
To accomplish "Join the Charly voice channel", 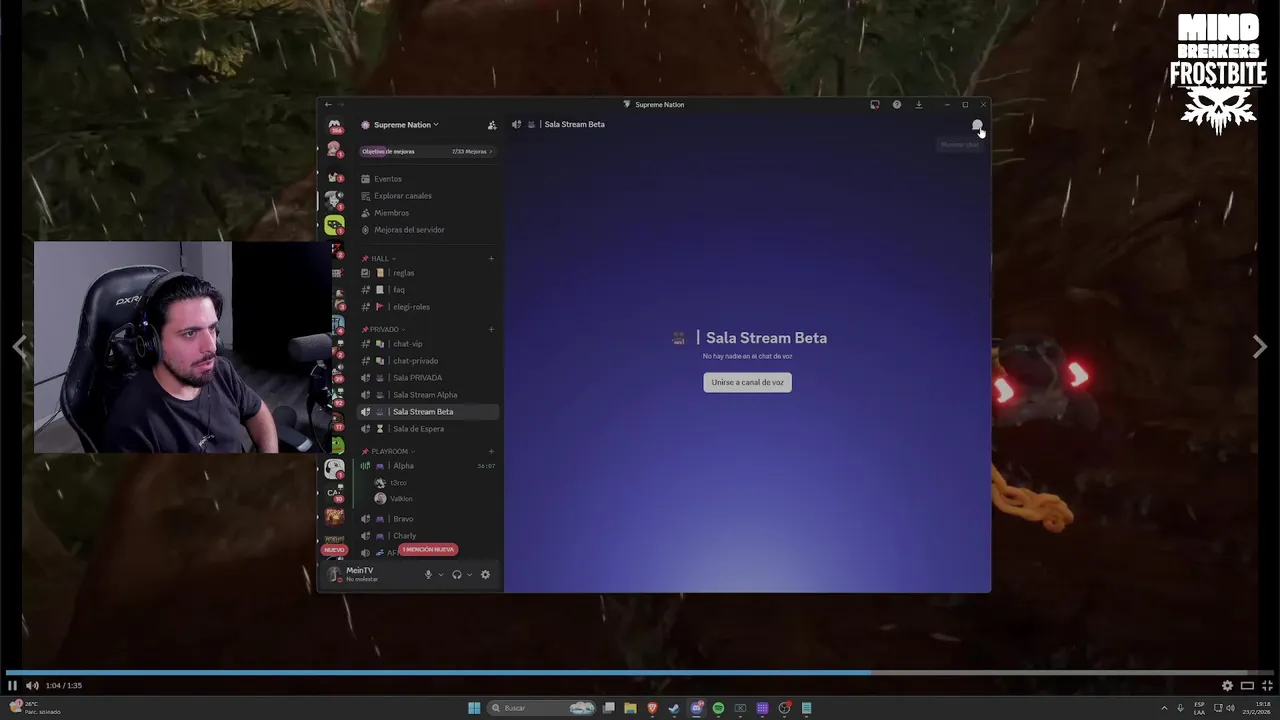I will pyautogui.click(x=428, y=536).
